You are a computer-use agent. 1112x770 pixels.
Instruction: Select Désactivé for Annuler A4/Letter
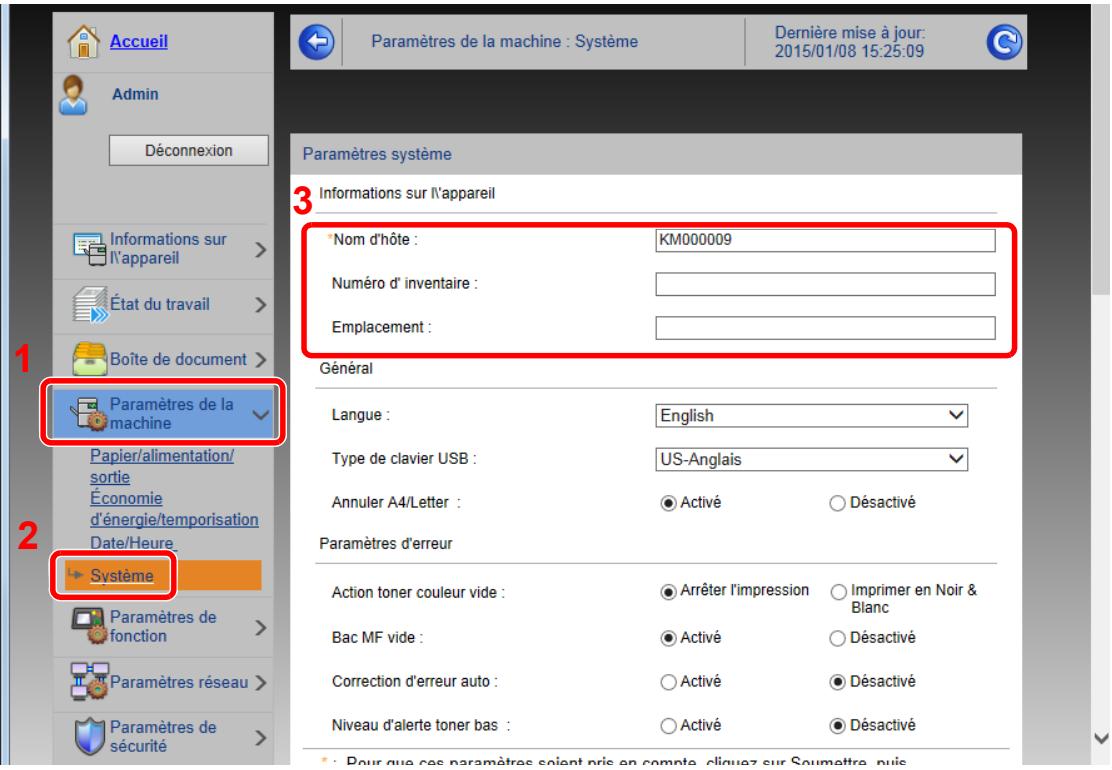[x=837, y=501]
